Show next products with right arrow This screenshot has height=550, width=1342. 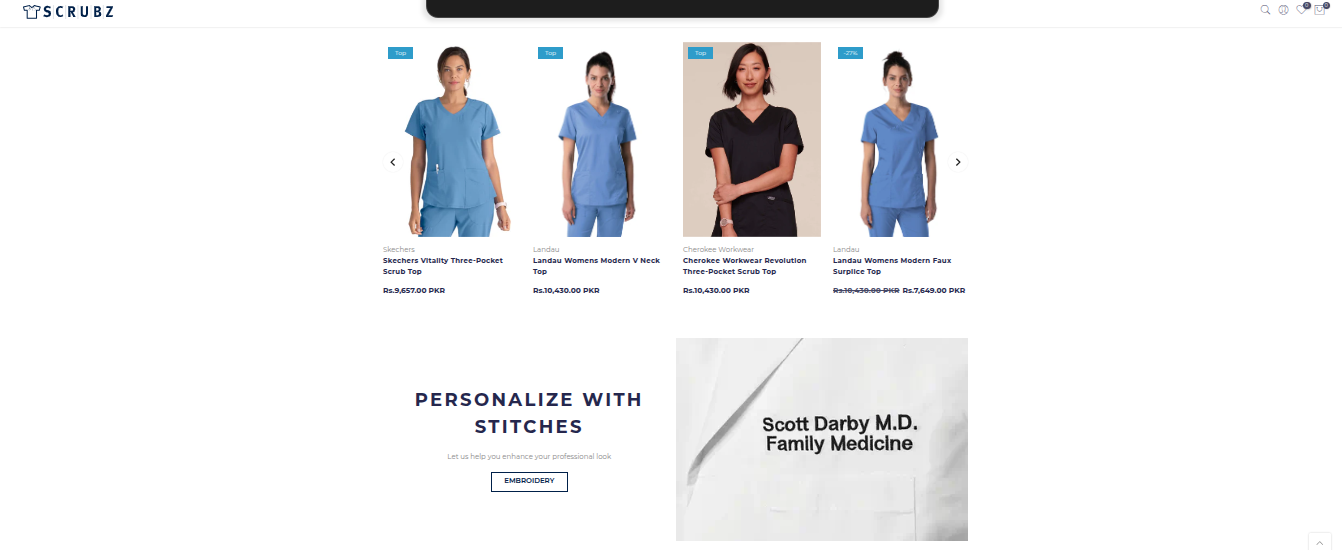tap(958, 162)
